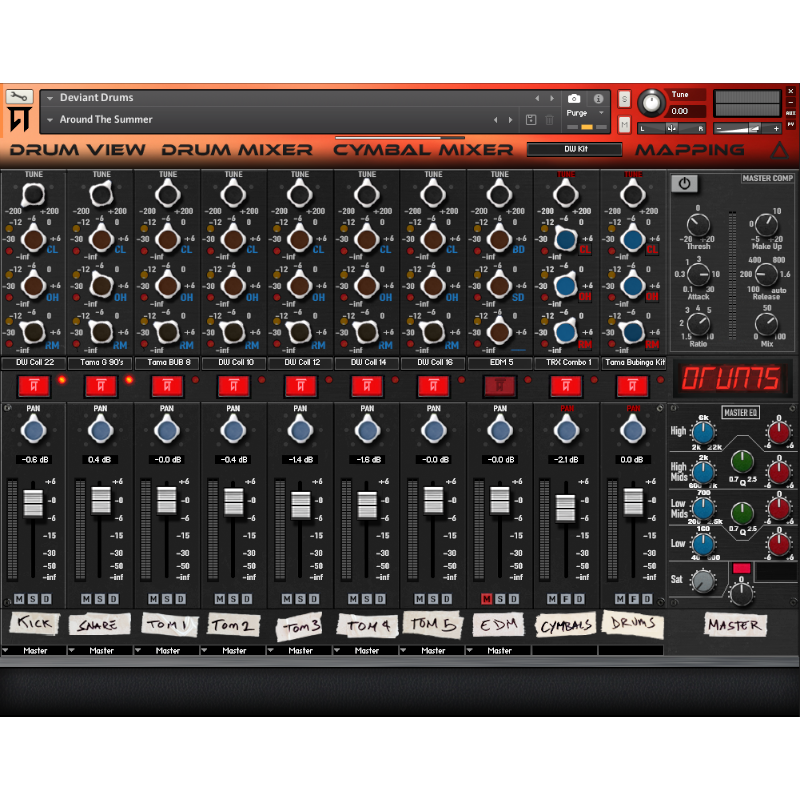Toggle D button on Tom 1 channel

click(x=180, y=598)
